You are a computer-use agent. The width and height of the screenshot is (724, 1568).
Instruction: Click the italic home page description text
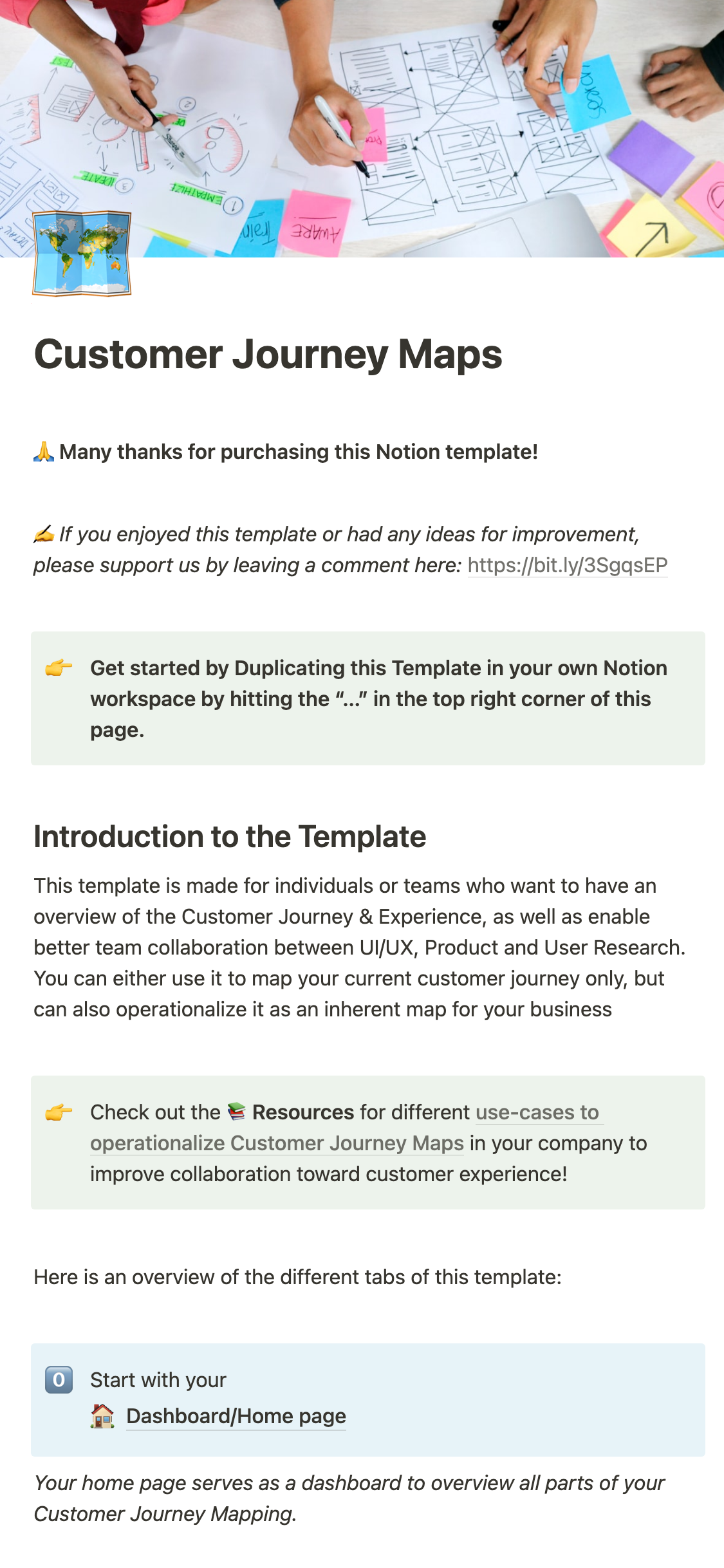pyautogui.click(x=349, y=1498)
